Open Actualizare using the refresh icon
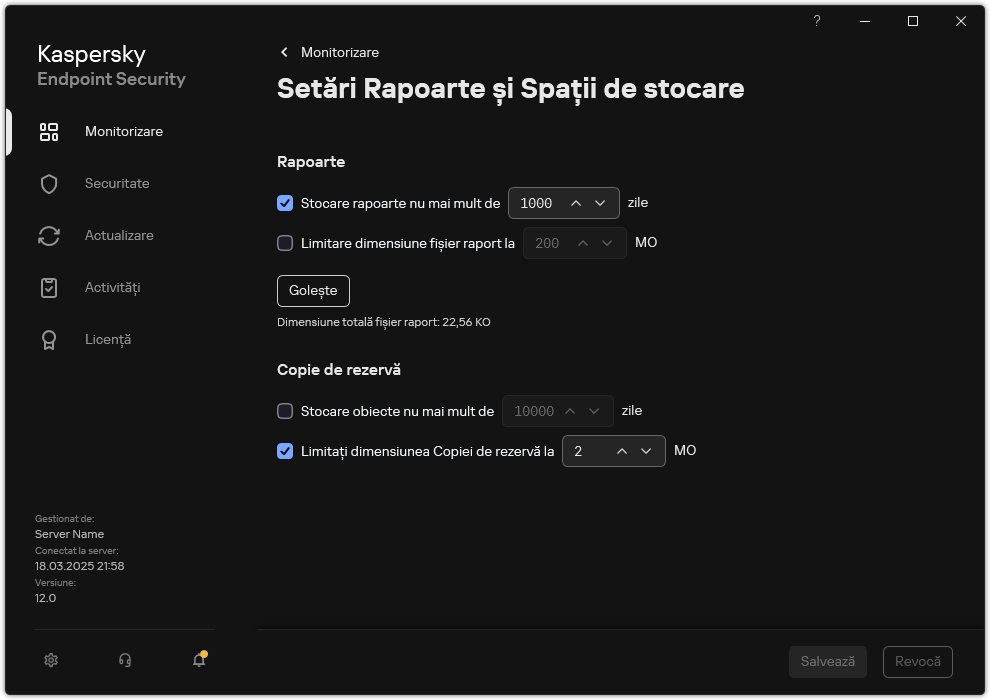This screenshot has height=700, width=990. coord(49,235)
